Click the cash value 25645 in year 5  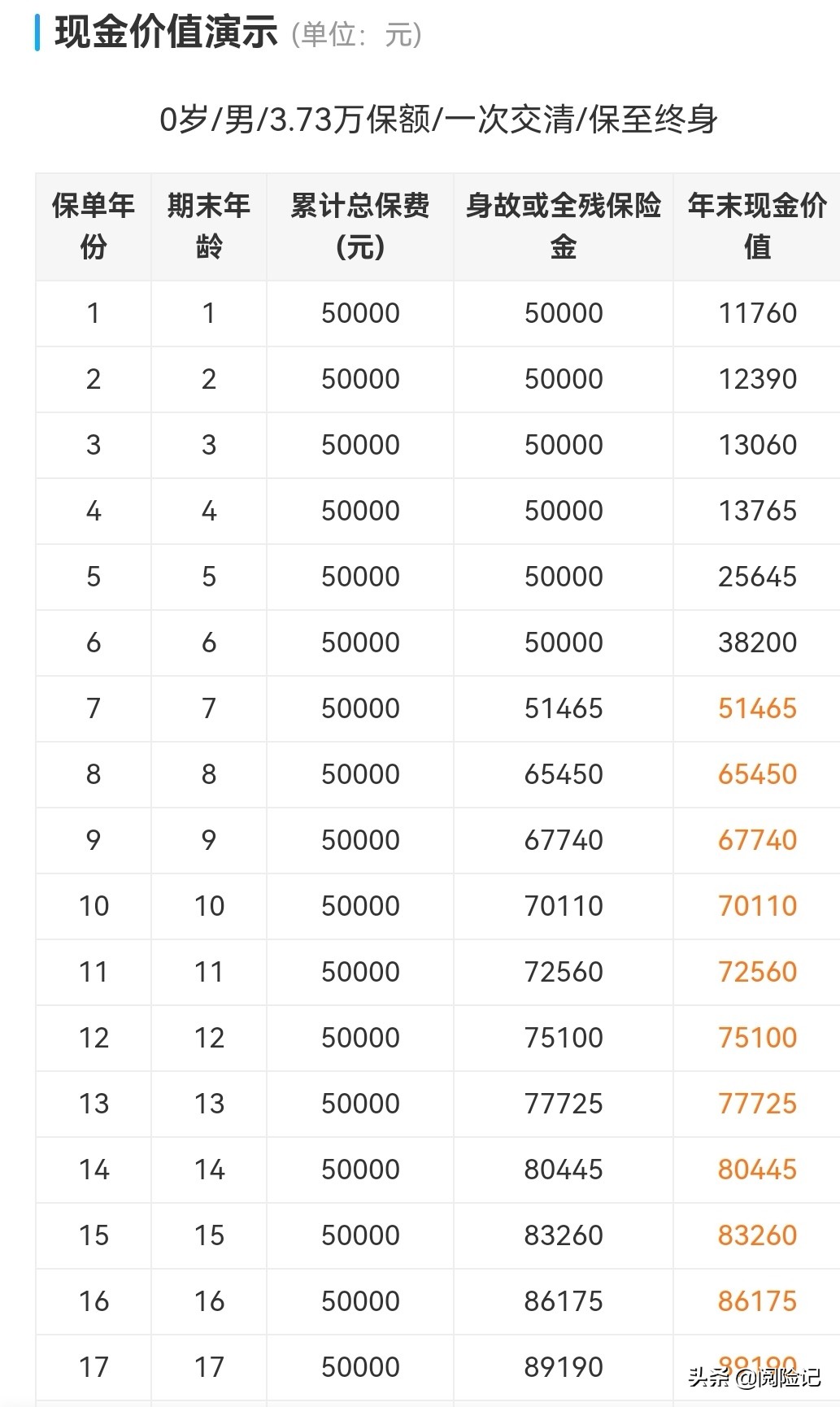757,577
